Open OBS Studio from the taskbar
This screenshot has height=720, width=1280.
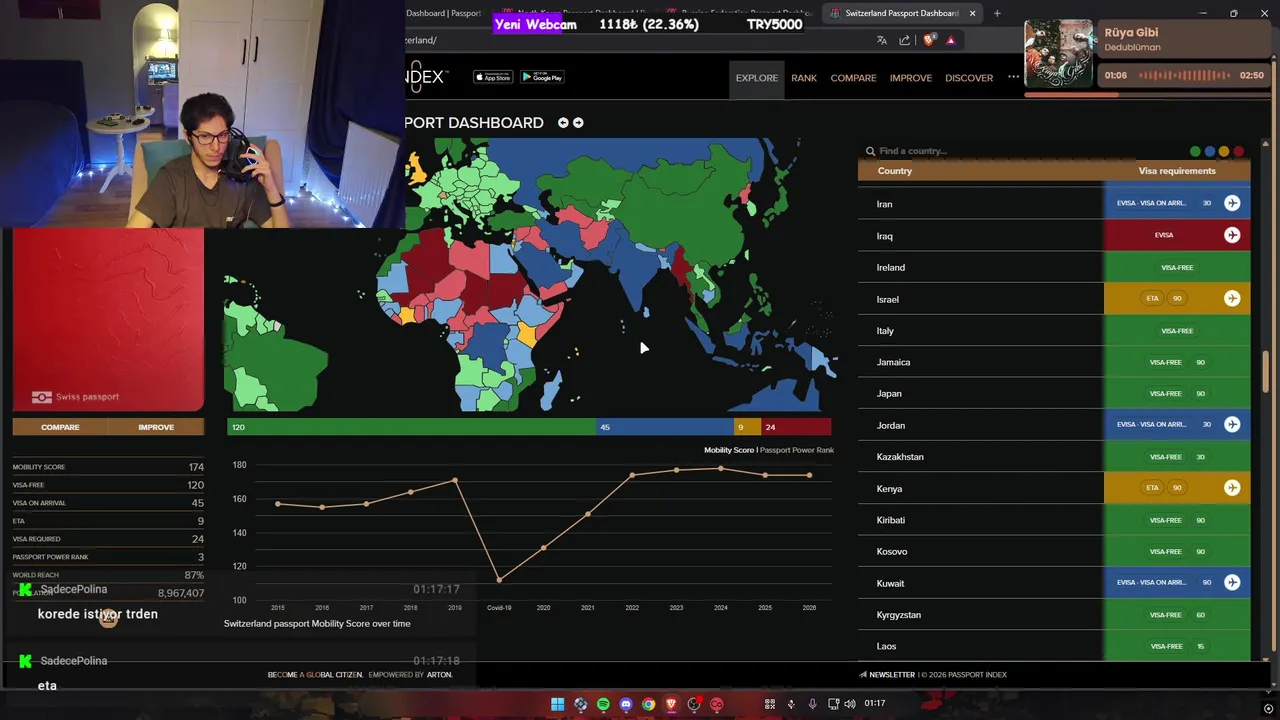tap(694, 704)
